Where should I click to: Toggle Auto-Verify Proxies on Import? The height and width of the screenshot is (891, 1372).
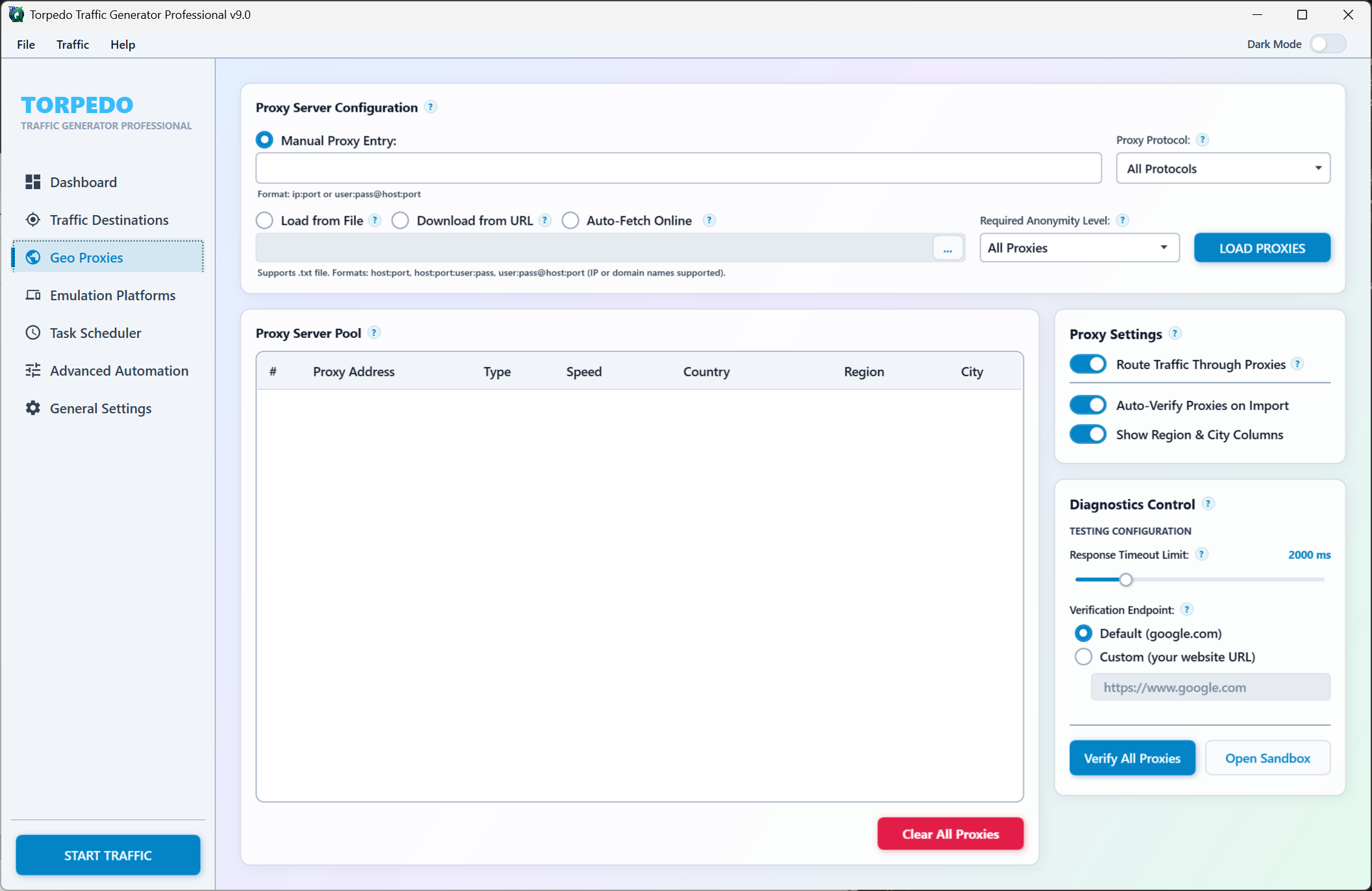tap(1088, 405)
